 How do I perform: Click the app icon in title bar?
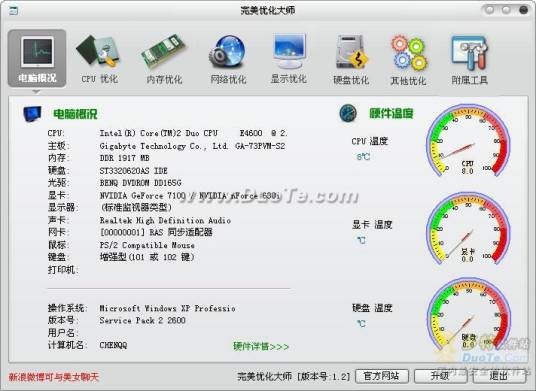point(13,11)
